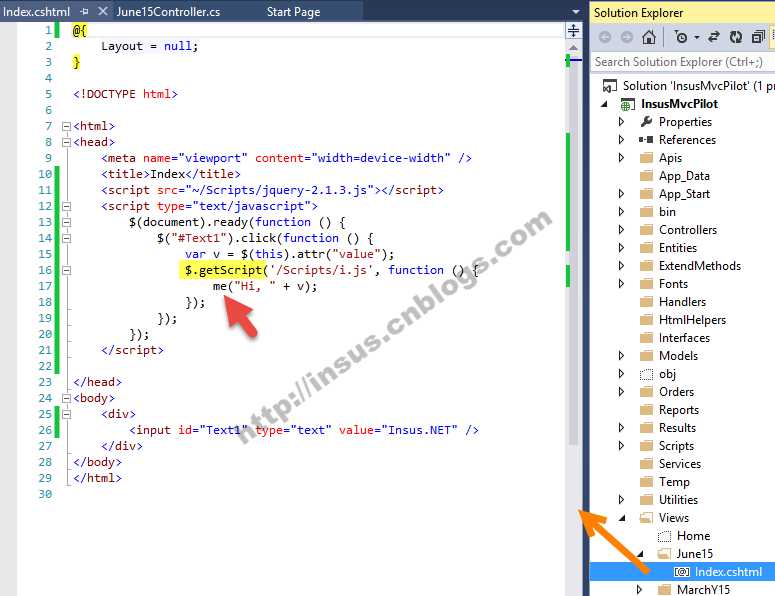Expand the Results folder
Viewport: 775px width, 596px height.
621,428
